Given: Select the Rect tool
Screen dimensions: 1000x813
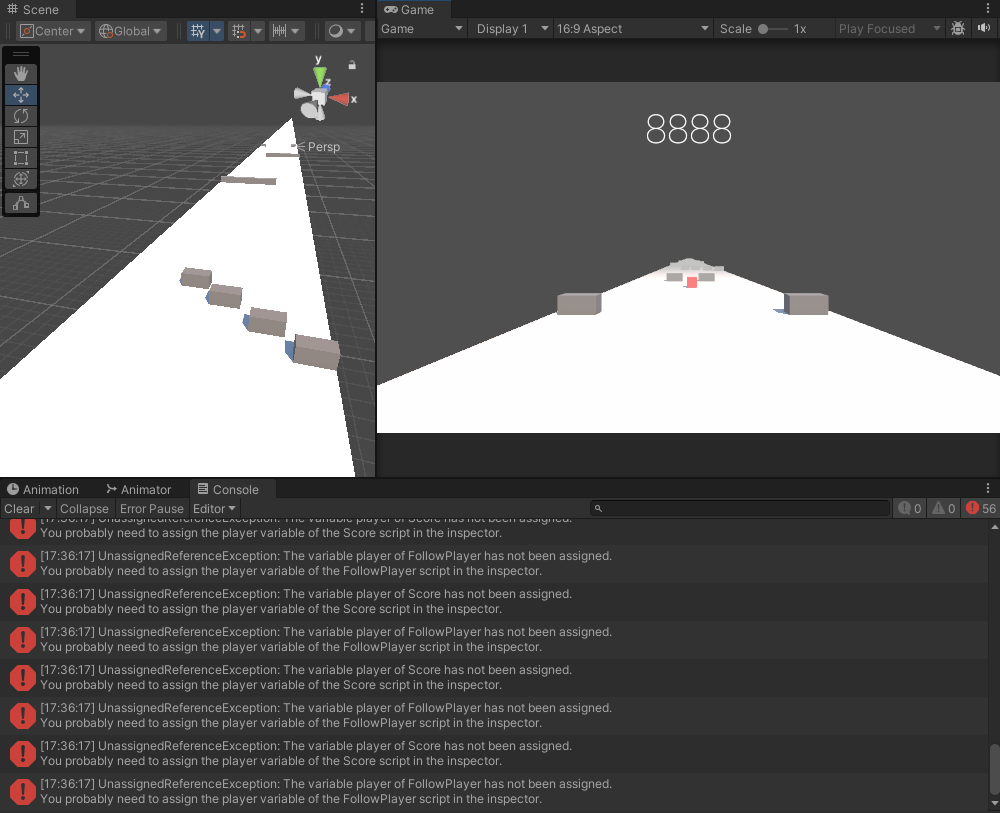Looking at the screenshot, I should click(x=20, y=158).
